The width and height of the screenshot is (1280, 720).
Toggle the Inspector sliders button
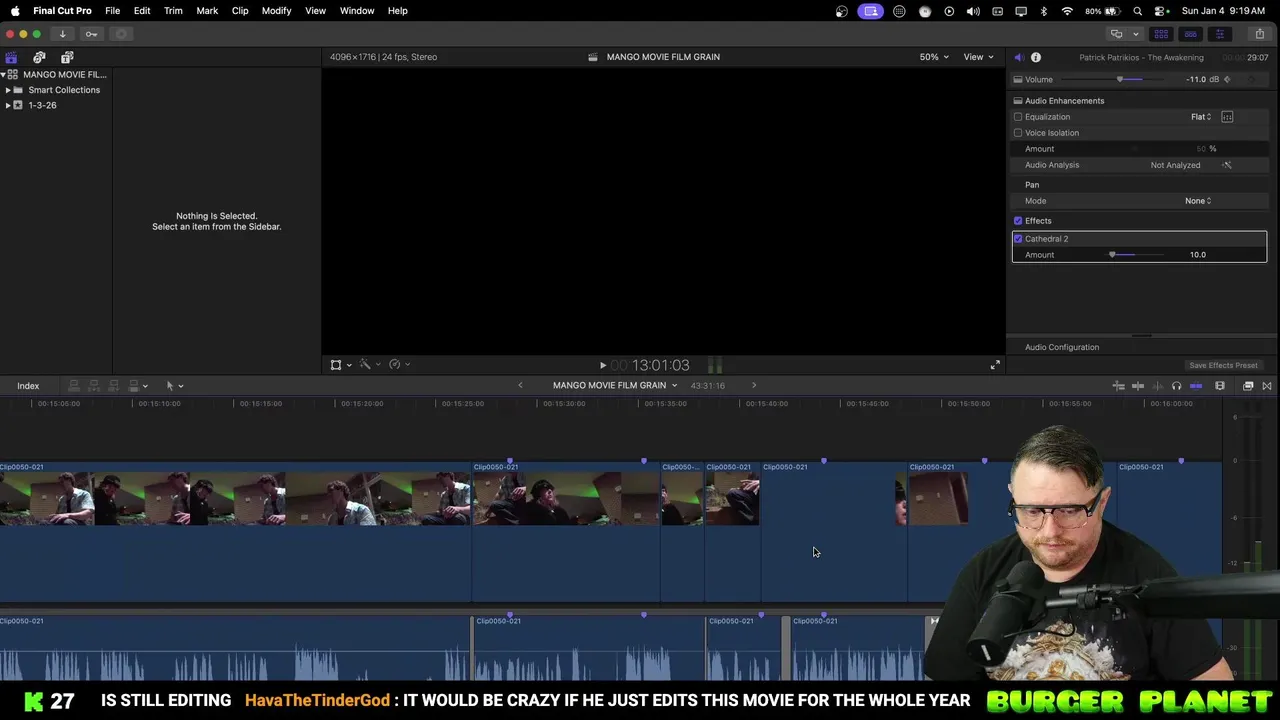(1219, 34)
